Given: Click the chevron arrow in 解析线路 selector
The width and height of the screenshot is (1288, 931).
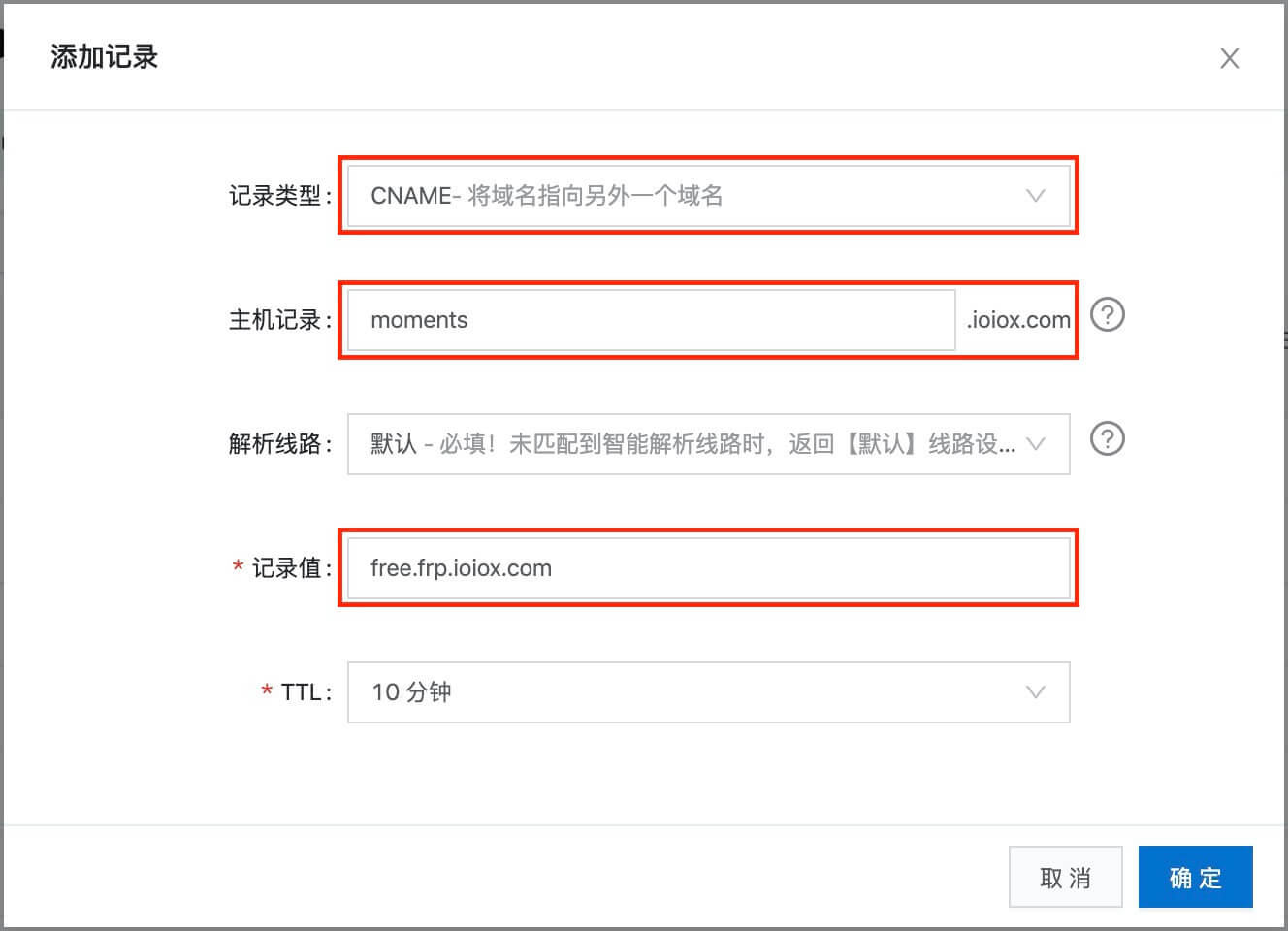Looking at the screenshot, I should tap(1035, 444).
